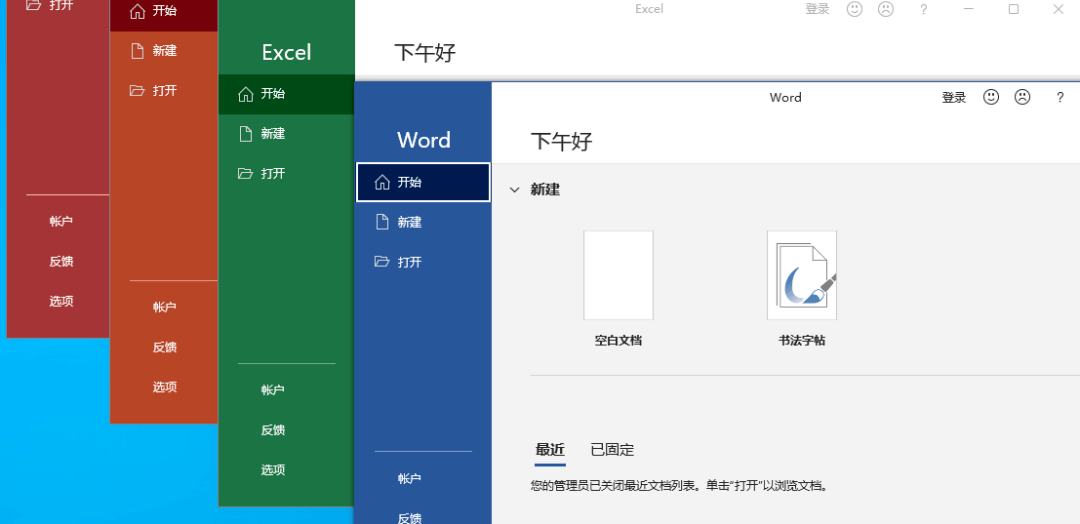The image size is (1080, 524).
Task: Click the Open folder icon in Word sidebar
Action: [381, 262]
